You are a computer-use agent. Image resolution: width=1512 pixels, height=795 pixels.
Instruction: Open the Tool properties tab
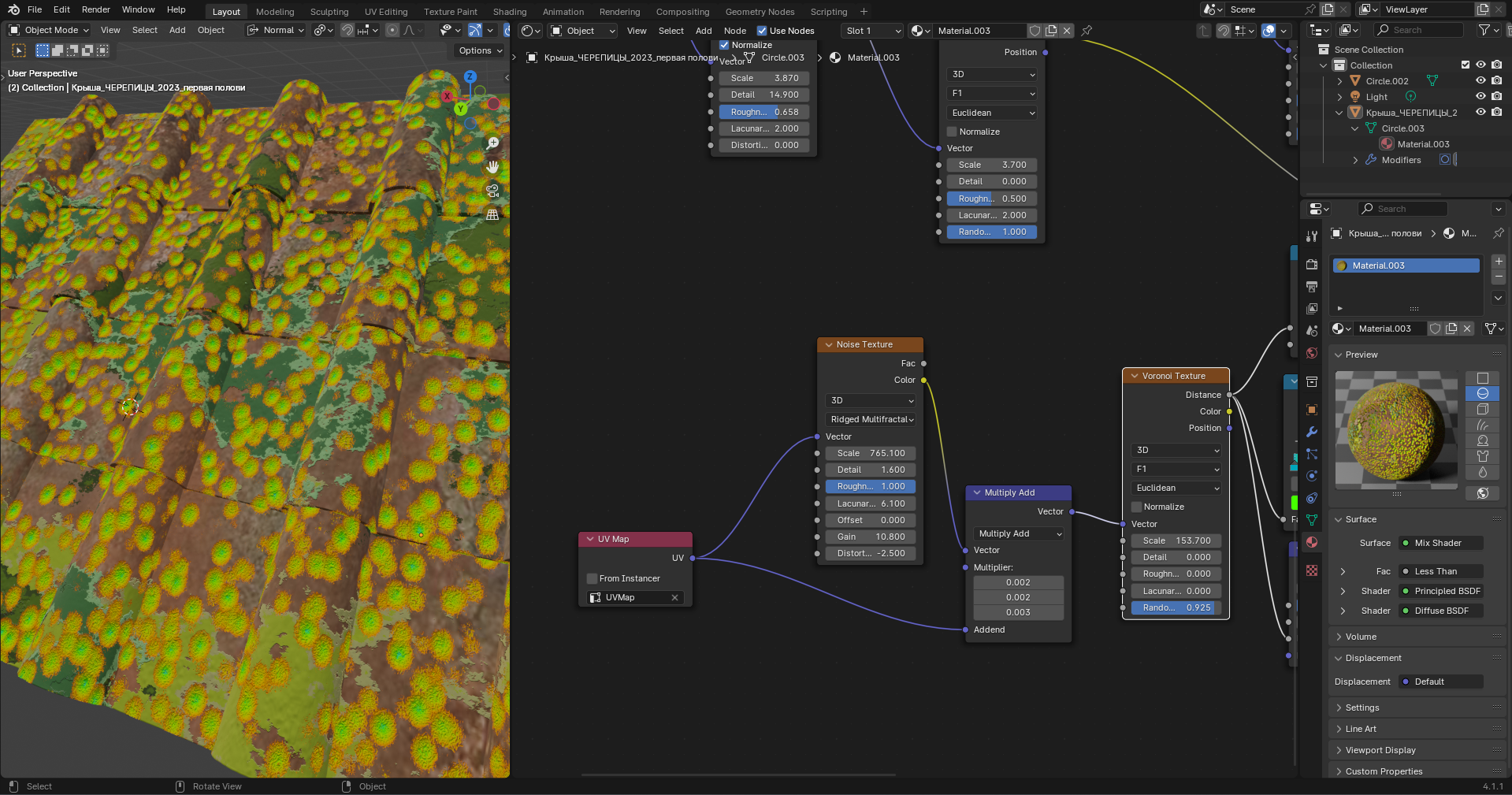click(x=1312, y=236)
